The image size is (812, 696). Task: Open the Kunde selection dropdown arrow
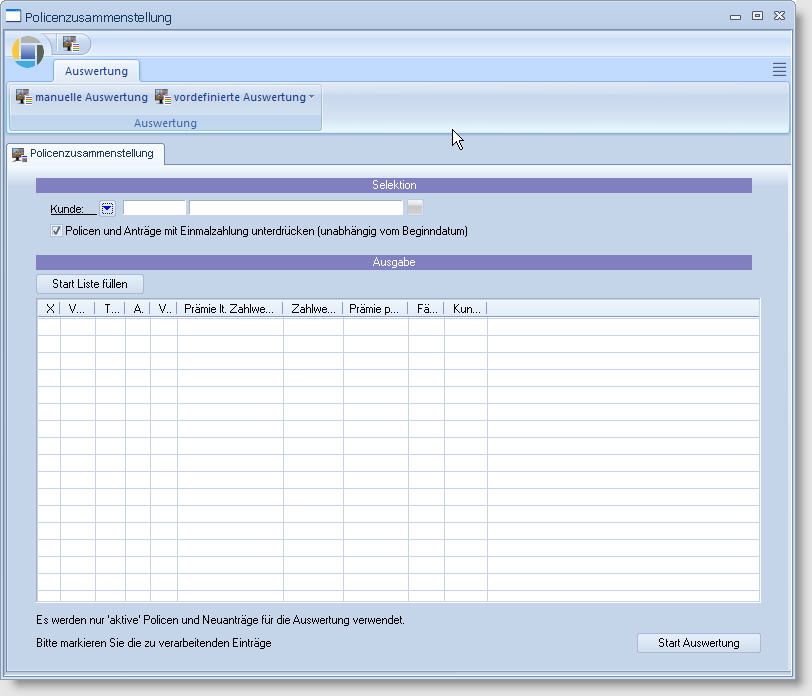click(108, 208)
